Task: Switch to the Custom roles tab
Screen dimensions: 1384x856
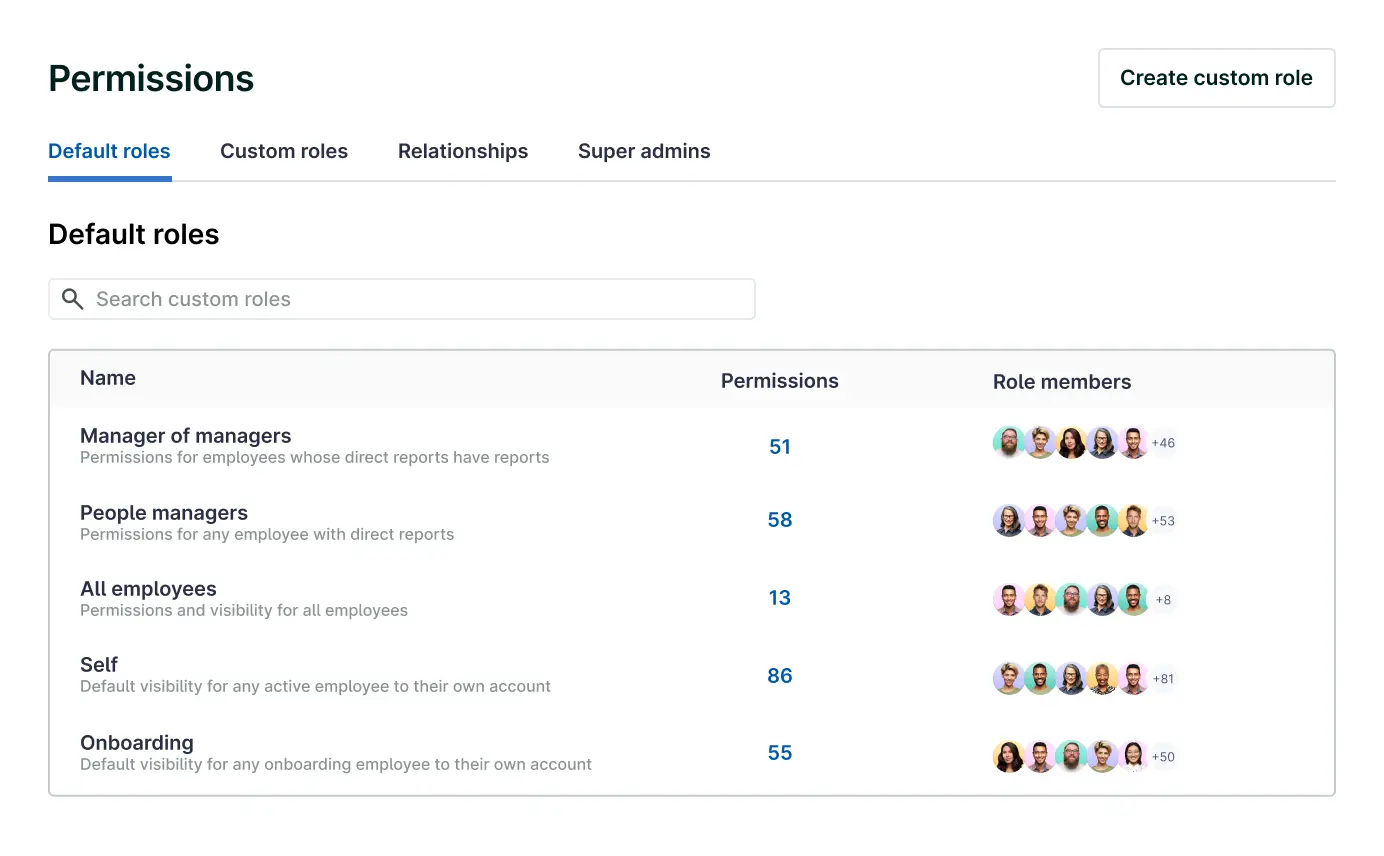Action: coord(284,151)
